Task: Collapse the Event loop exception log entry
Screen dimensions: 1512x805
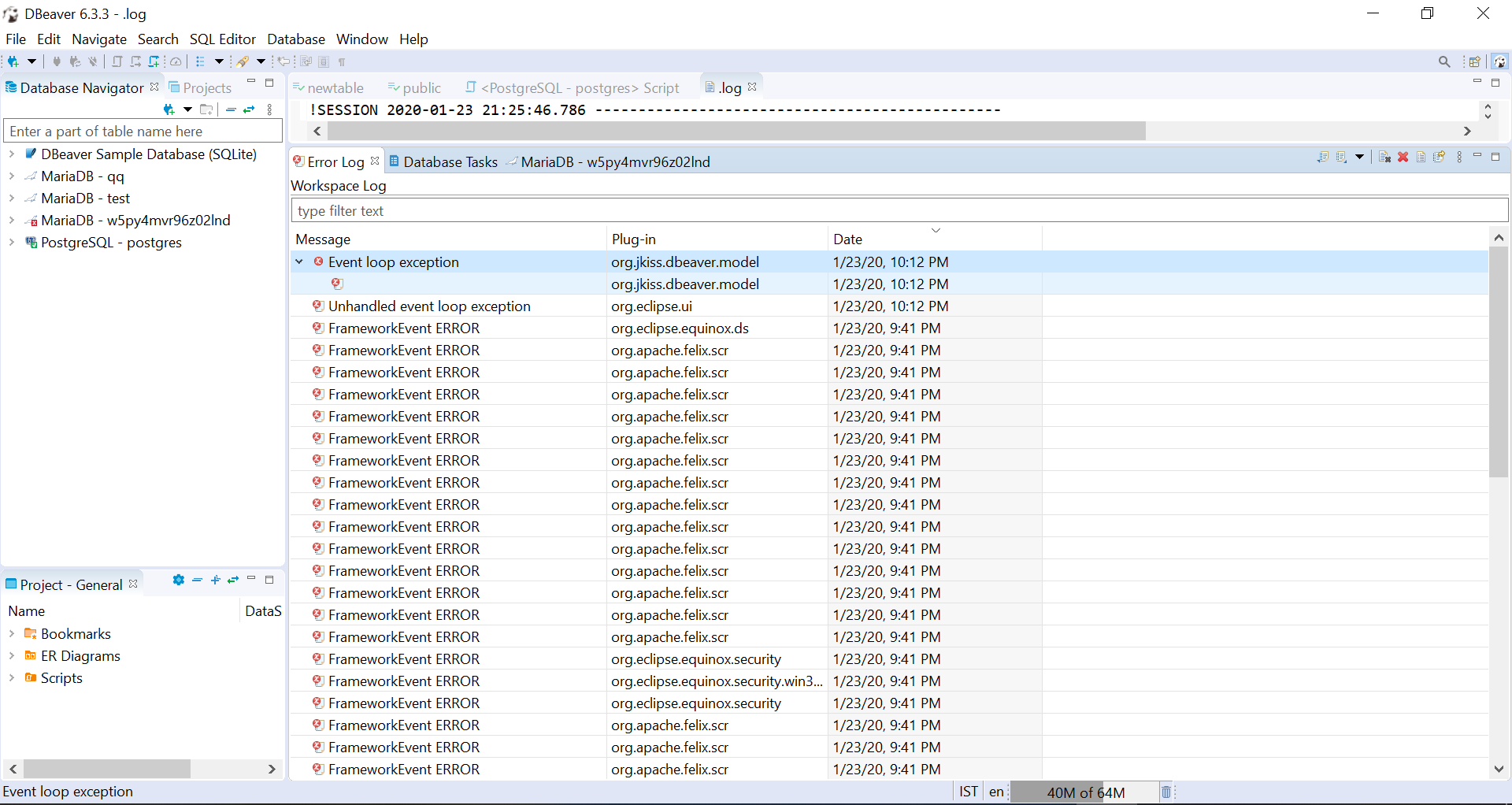Action: pos(299,262)
